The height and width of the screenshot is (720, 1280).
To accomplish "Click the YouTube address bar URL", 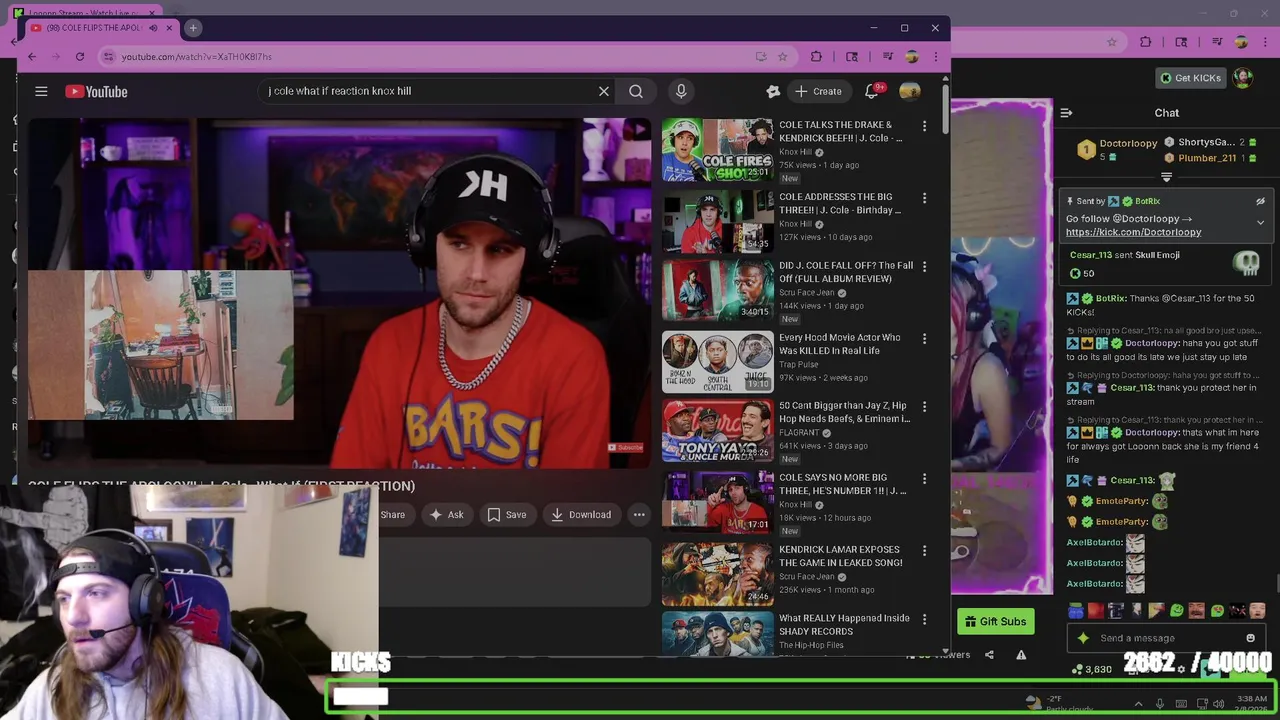I will point(197,57).
